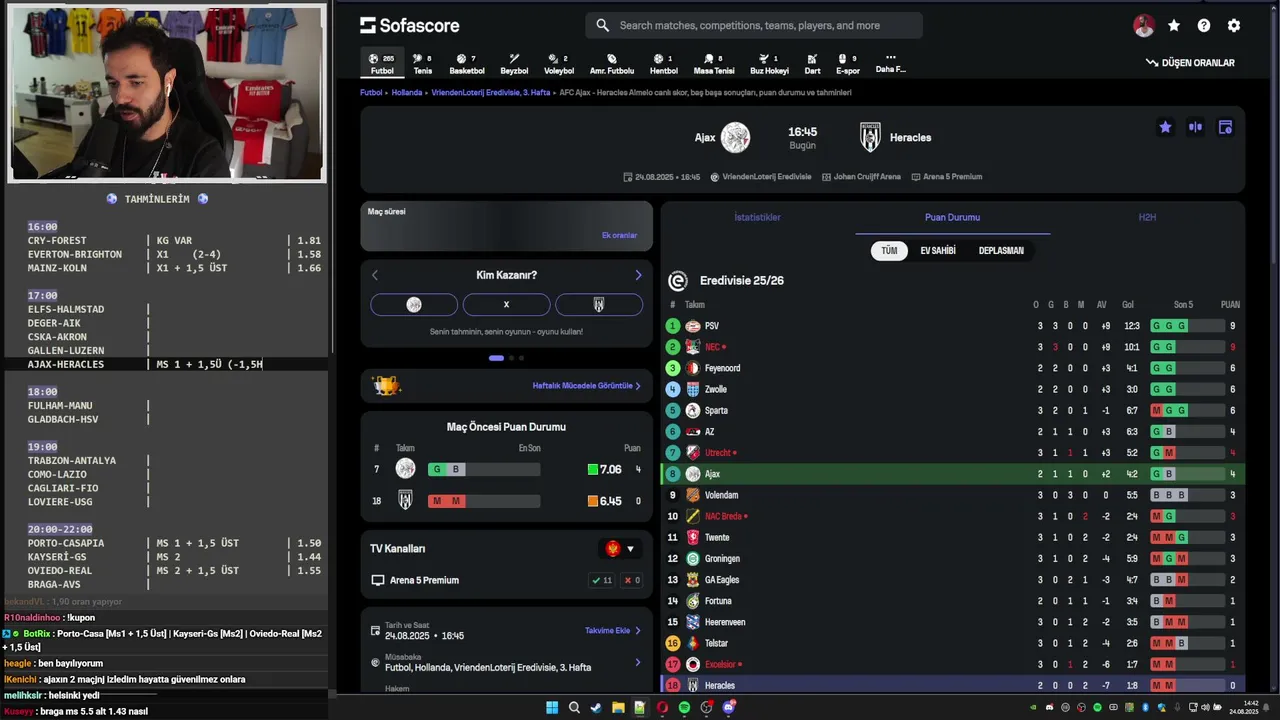Expand the Müsabaka details chevron
This screenshot has height=720, width=1280.
[x=638, y=662]
